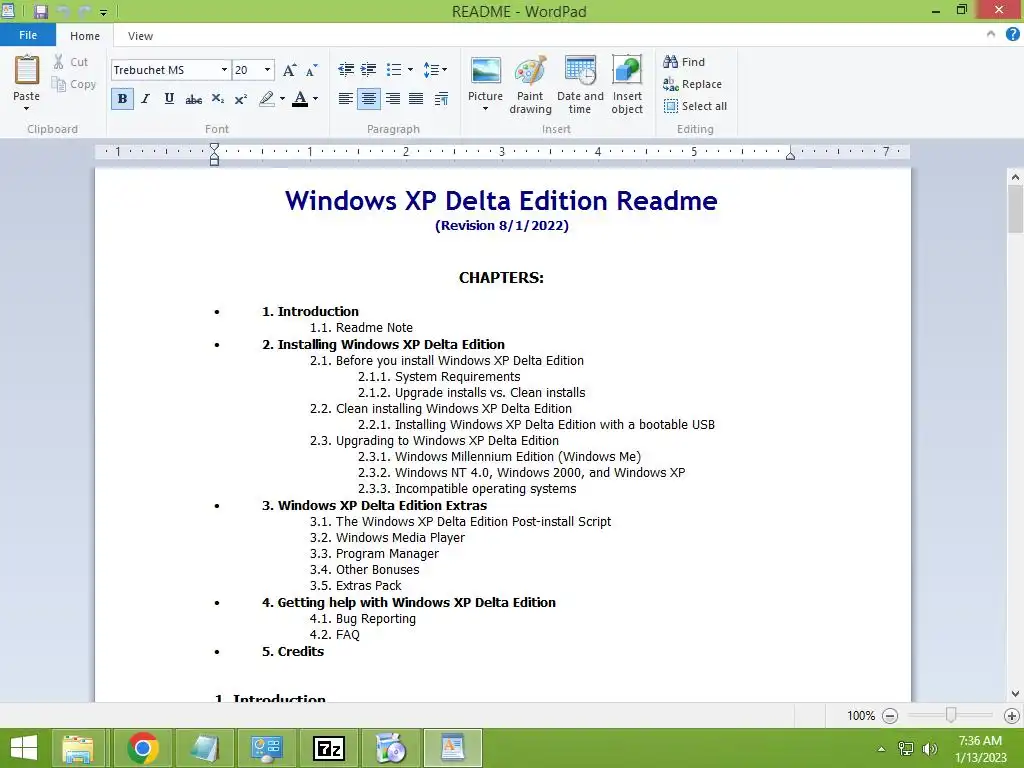Click Select all
Viewport: 1024px width, 768px height.
click(696, 106)
